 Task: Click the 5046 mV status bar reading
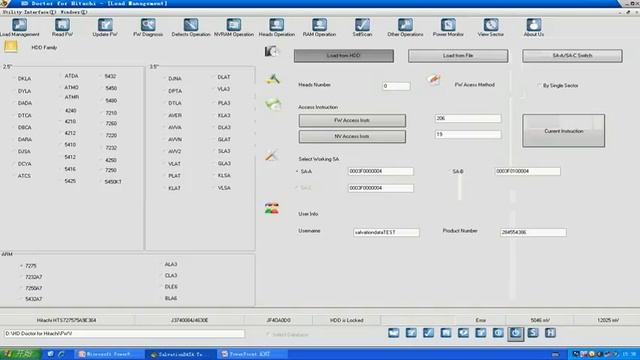(x=540, y=320)
